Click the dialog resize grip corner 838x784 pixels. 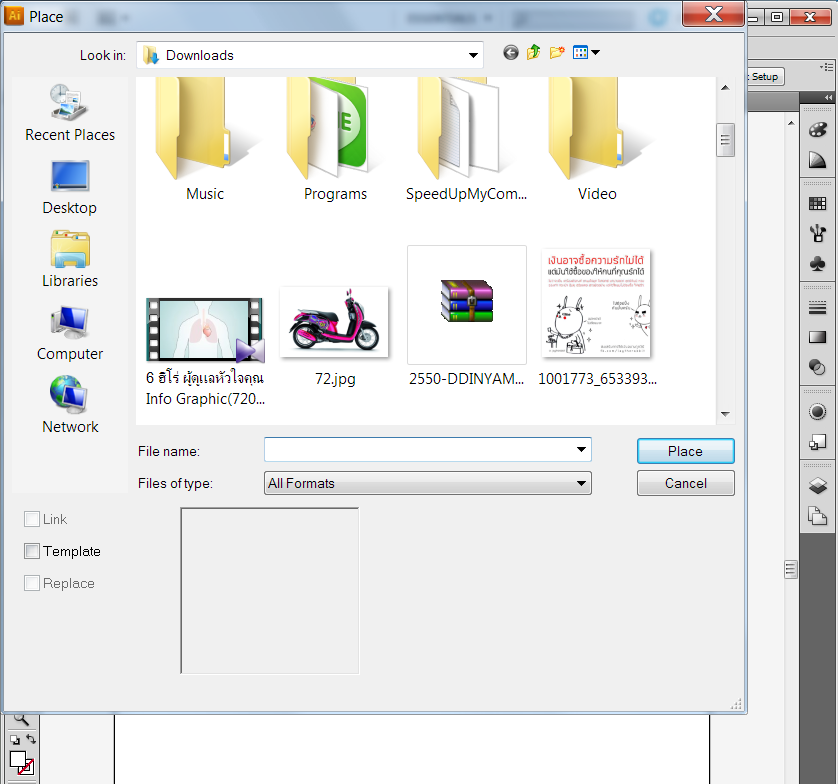[736, 704]
